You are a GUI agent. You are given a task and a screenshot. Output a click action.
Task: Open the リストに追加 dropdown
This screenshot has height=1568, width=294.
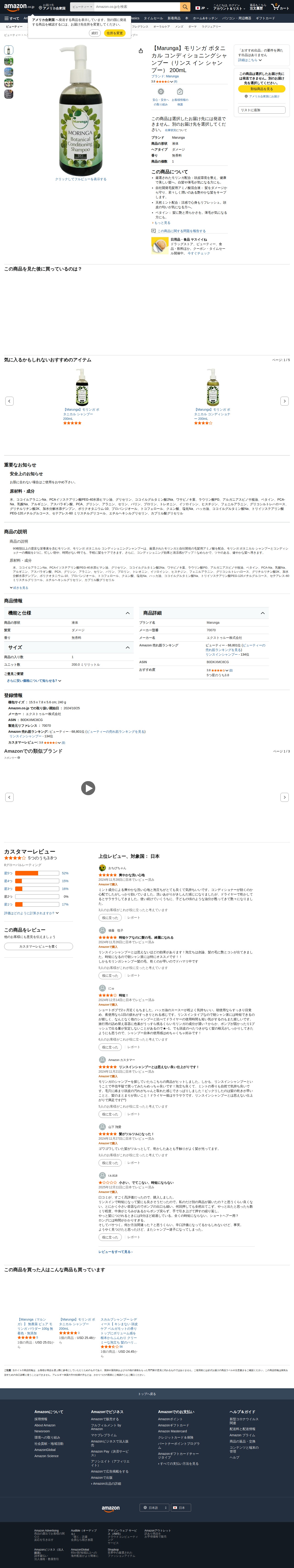[262, 110]
